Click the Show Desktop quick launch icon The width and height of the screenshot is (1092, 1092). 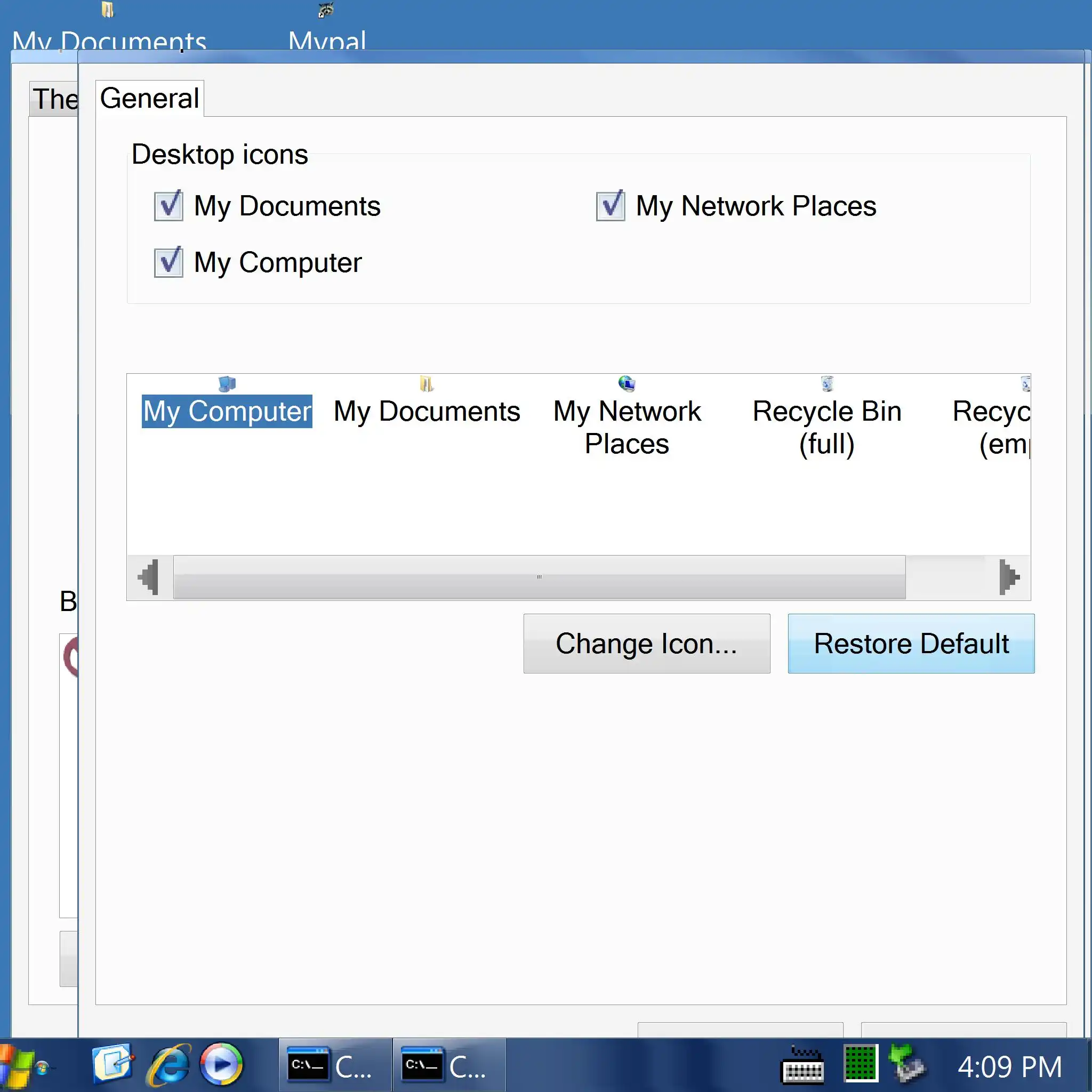click(113, 1064)
